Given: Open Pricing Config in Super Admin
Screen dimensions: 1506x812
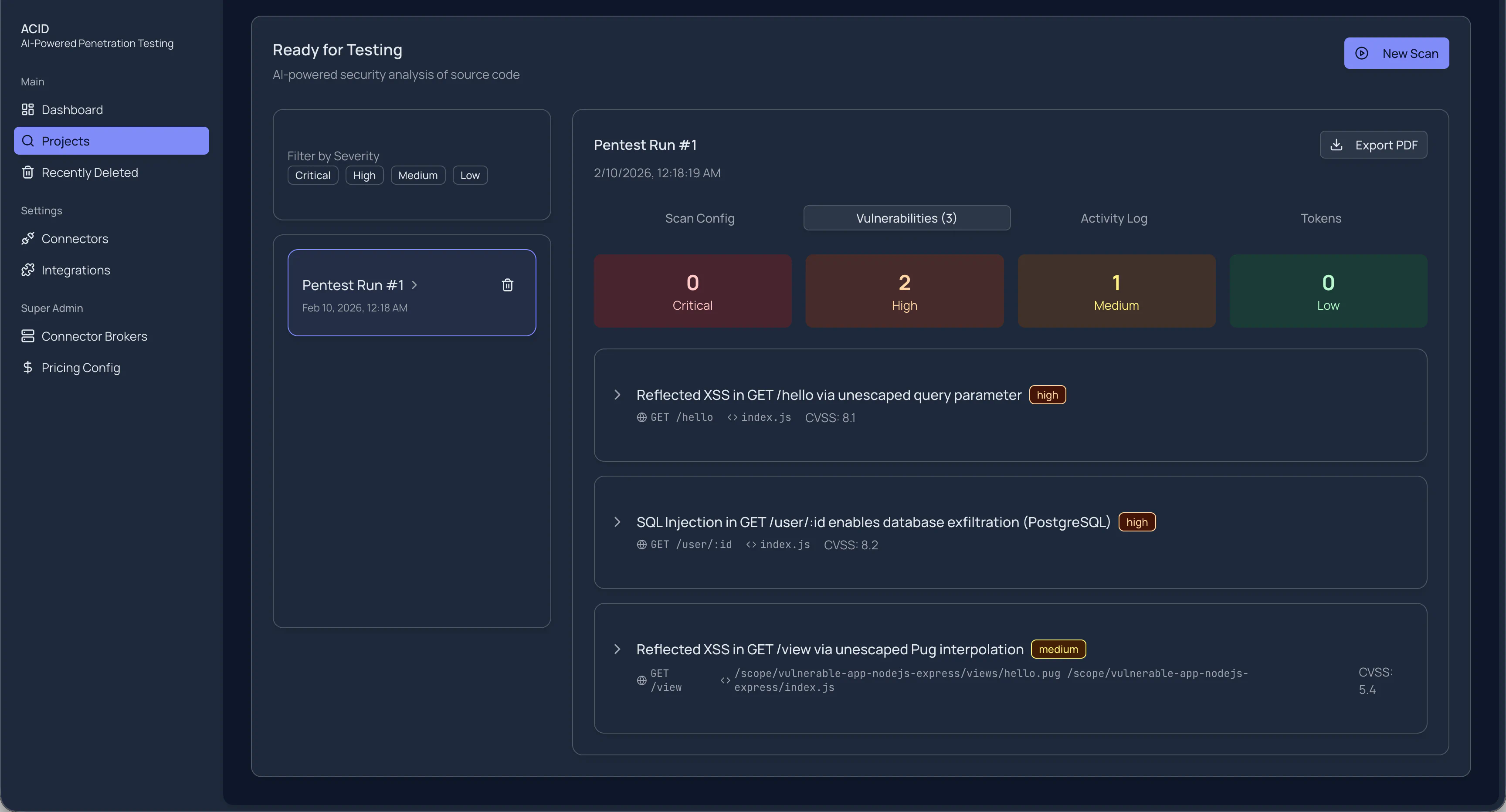Looking at the screenshot, I should pos(111,367).
